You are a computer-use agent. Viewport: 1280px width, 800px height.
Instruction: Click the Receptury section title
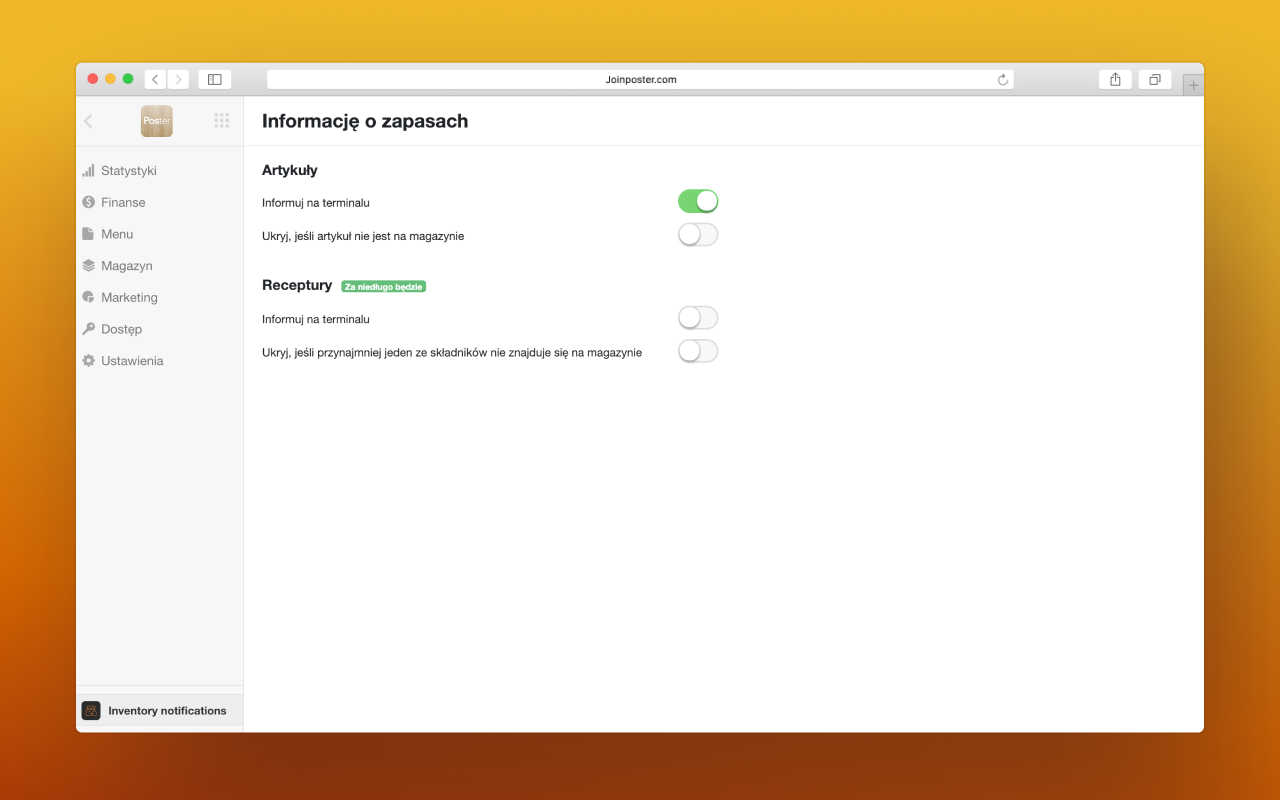tap(297, 285)
